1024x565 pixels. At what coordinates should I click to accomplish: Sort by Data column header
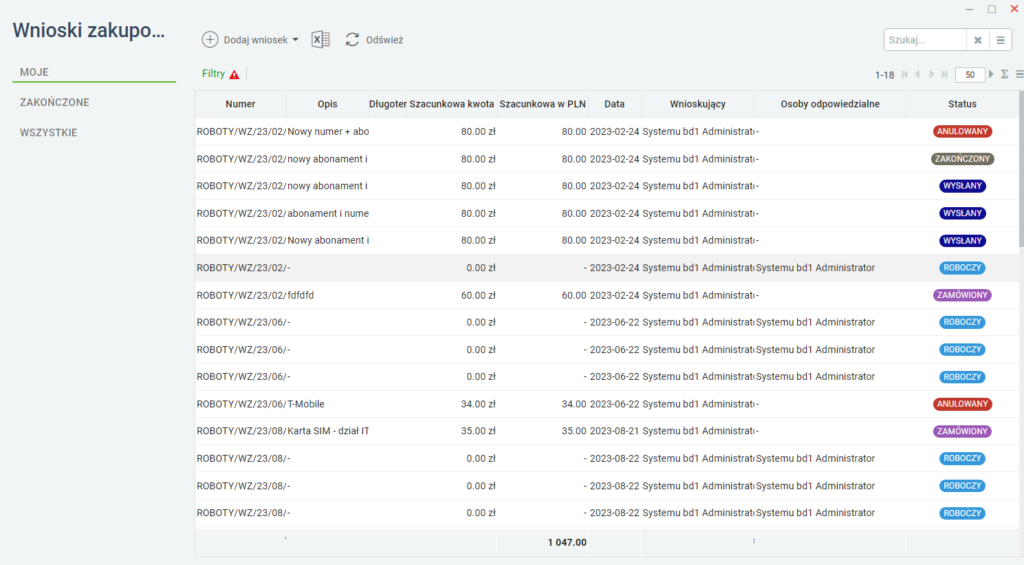tap(614, 104)
